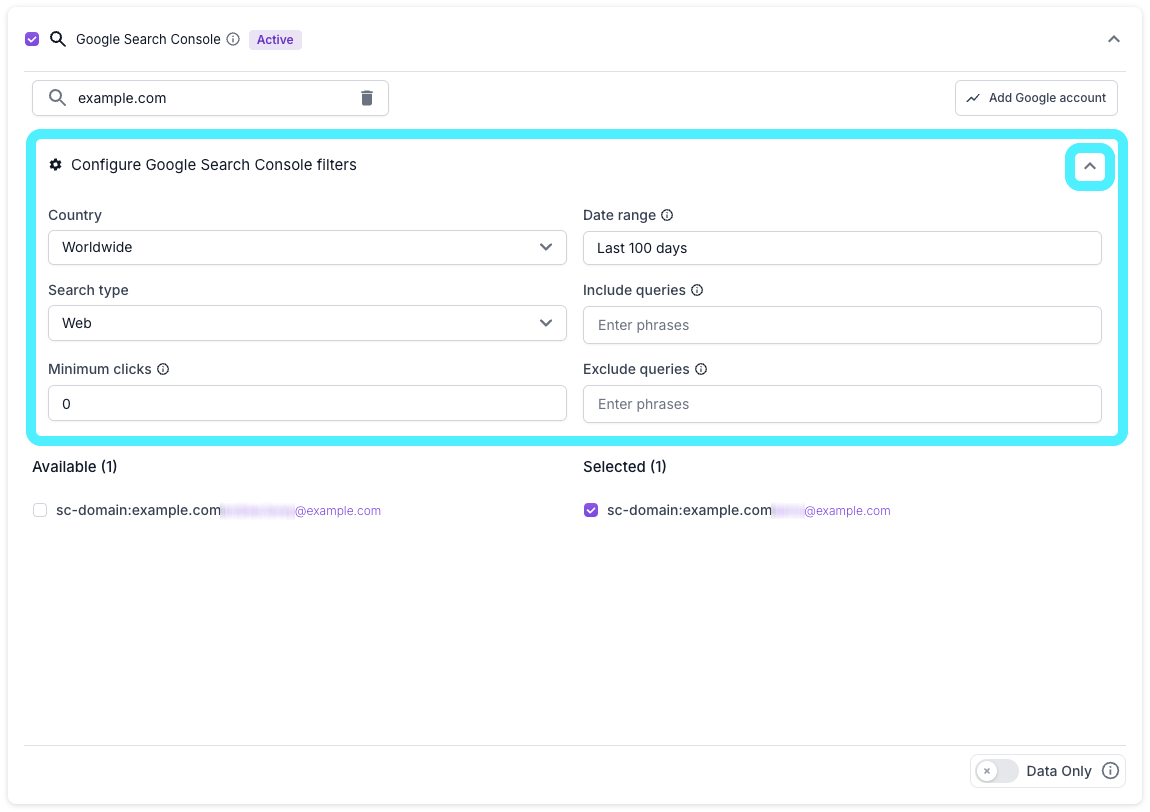Check the Available sc-domain:example.com checkbox

[40, 510]
